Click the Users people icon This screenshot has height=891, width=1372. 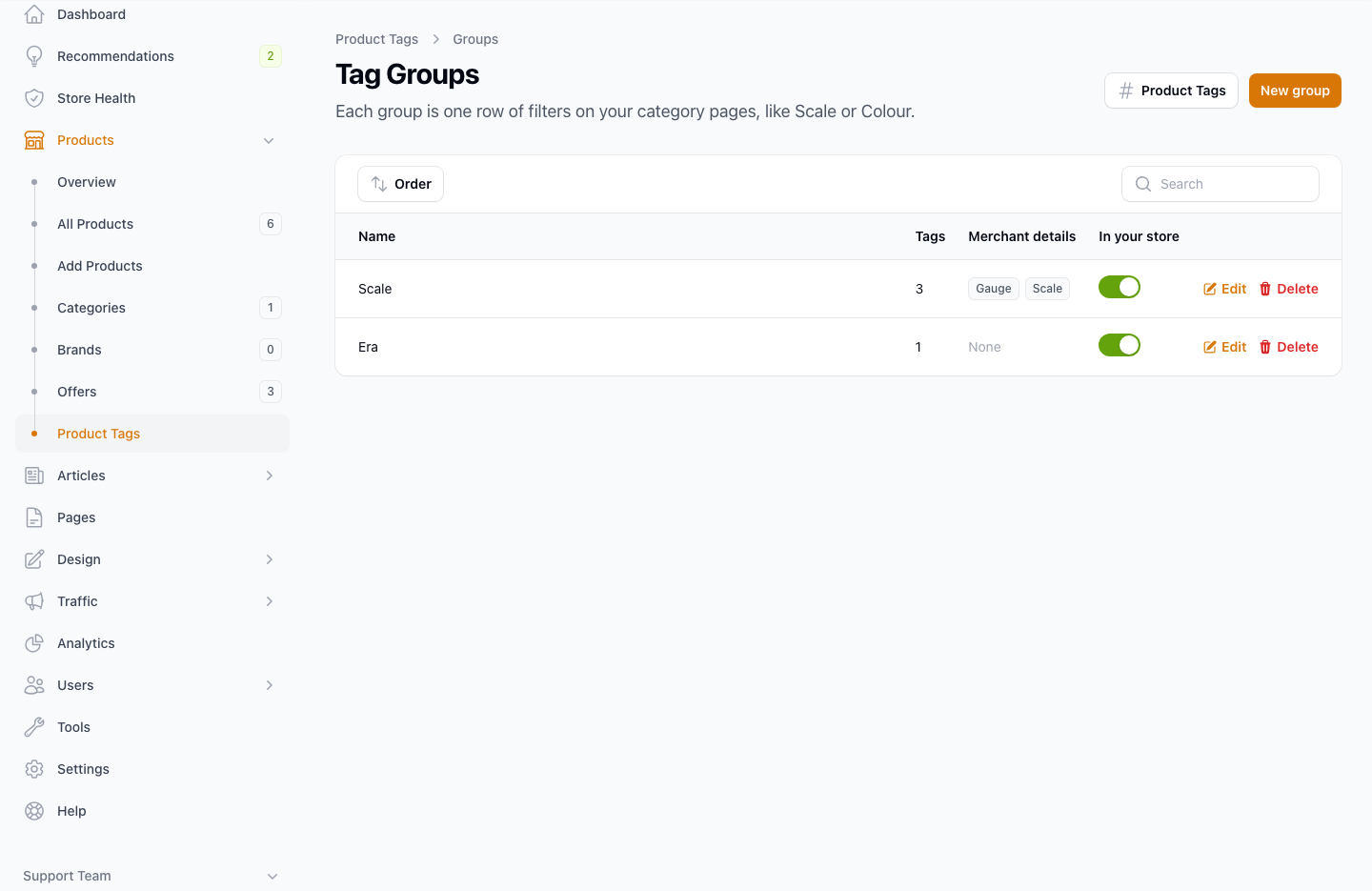point(34,685)
